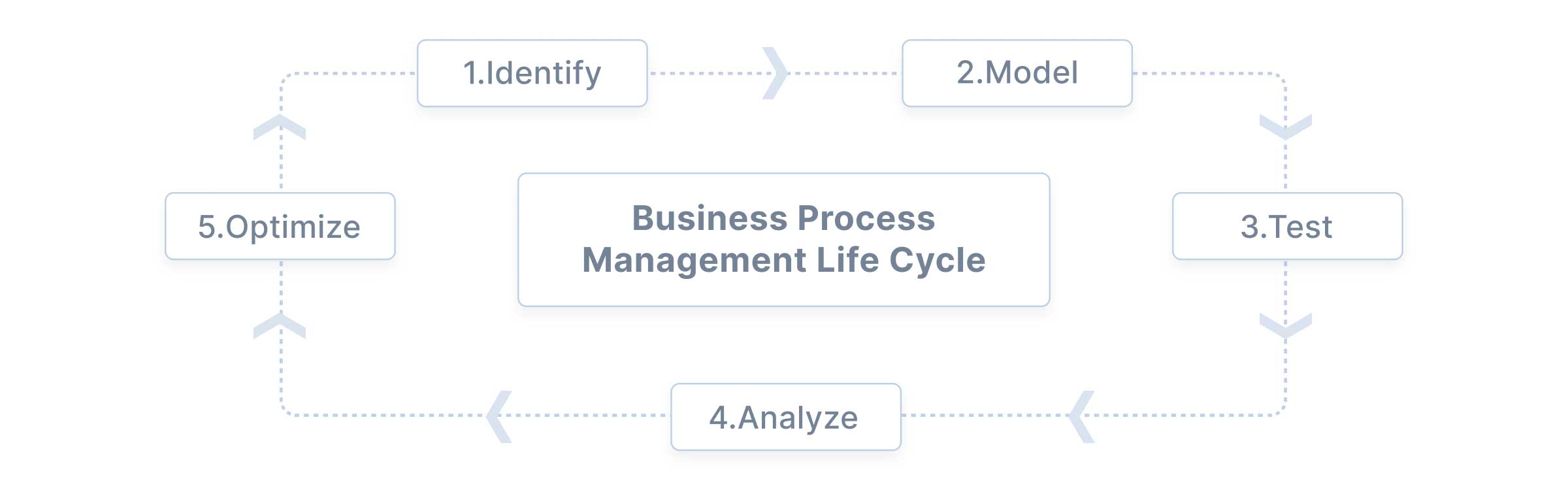Click the left chevron between Analyze and Optimize
1568x490 pixels.
click(x=498, y=416)
